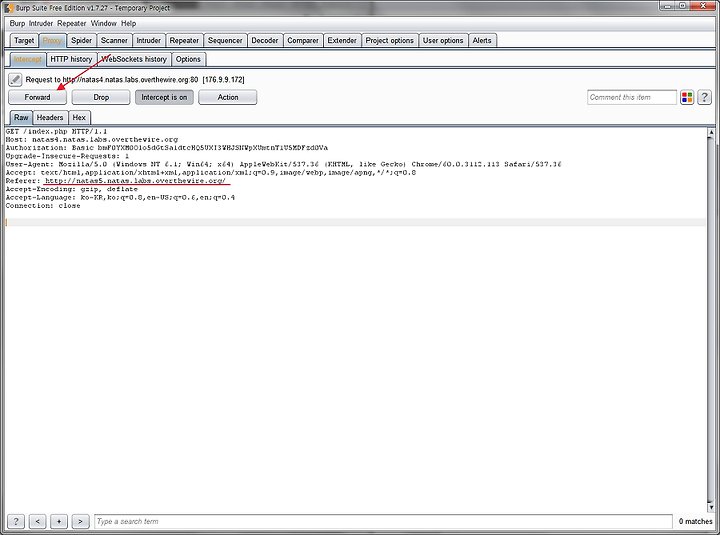The width and height of the screenshot is (720, 535).
Task: Click the Referer header line in request
Action: pyautogui.click(x=116, y=181)
